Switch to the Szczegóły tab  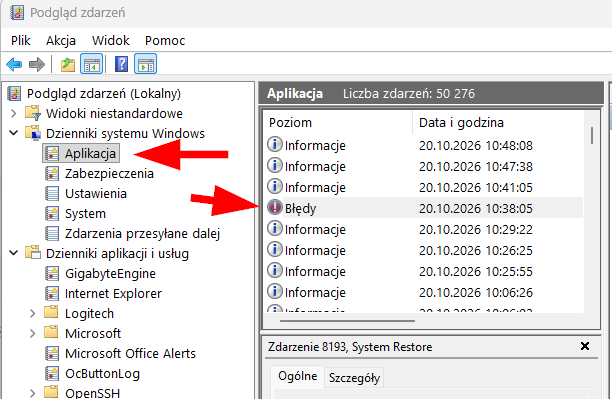coord(354,378)
